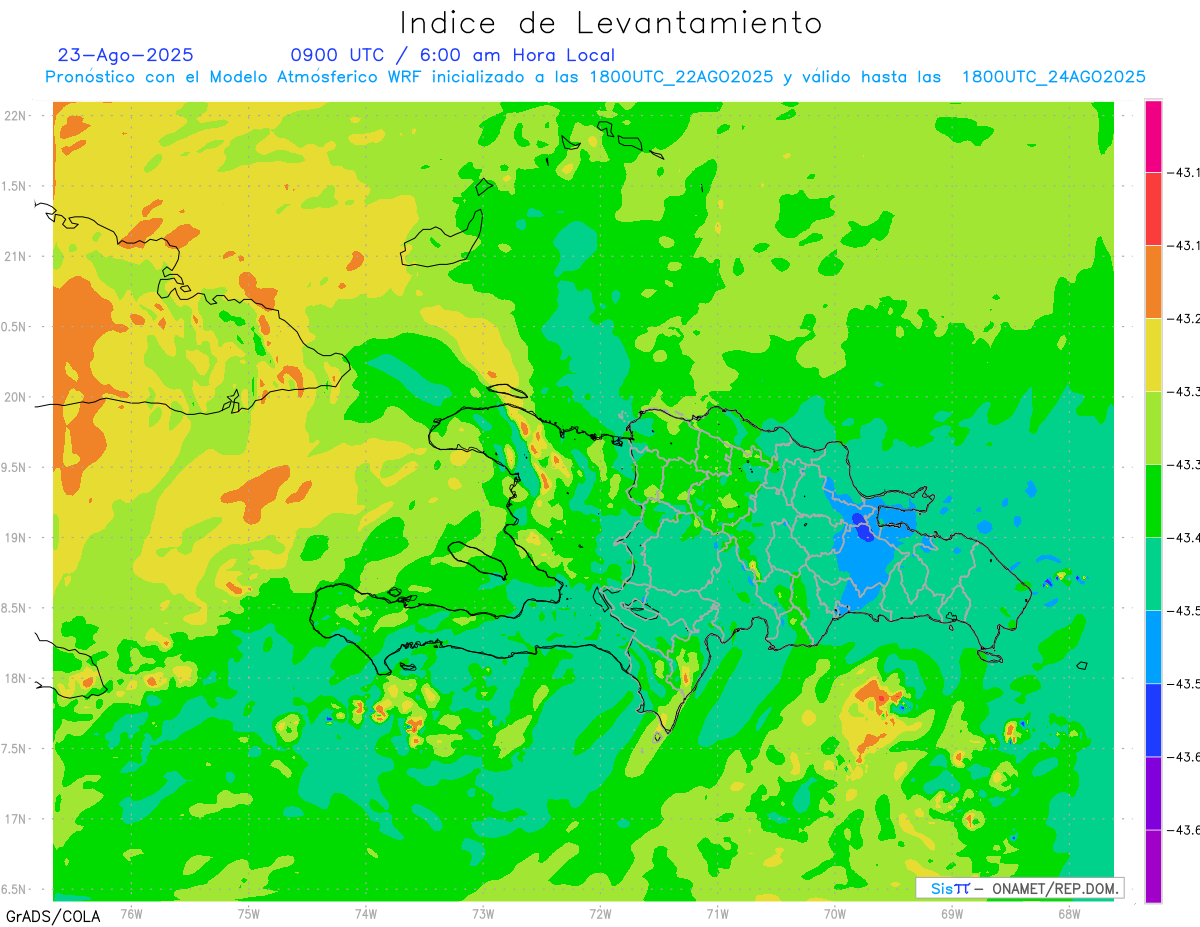The height and width of the screenshot is (927, 1200).
Task: Pick the violet swatch just below blue
Action: pos(1153,793)
